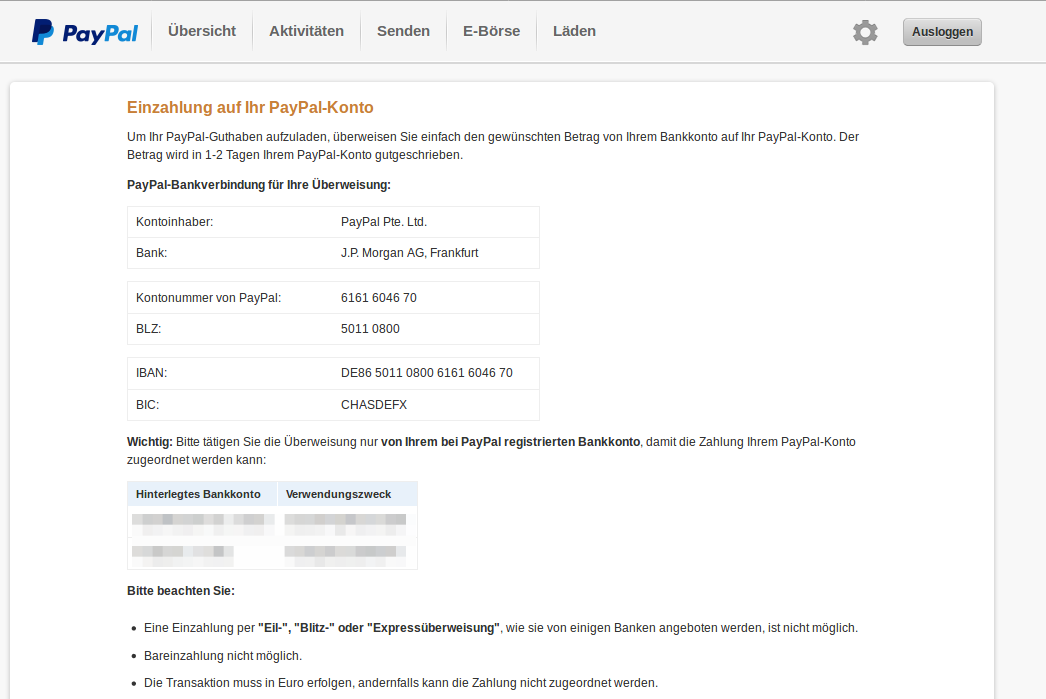This screenshot has height=699, width=1046.
Task: Click the PayPal-Bankverbindung für Ihre Überweisung heading
Action: (x=259, y=185)
